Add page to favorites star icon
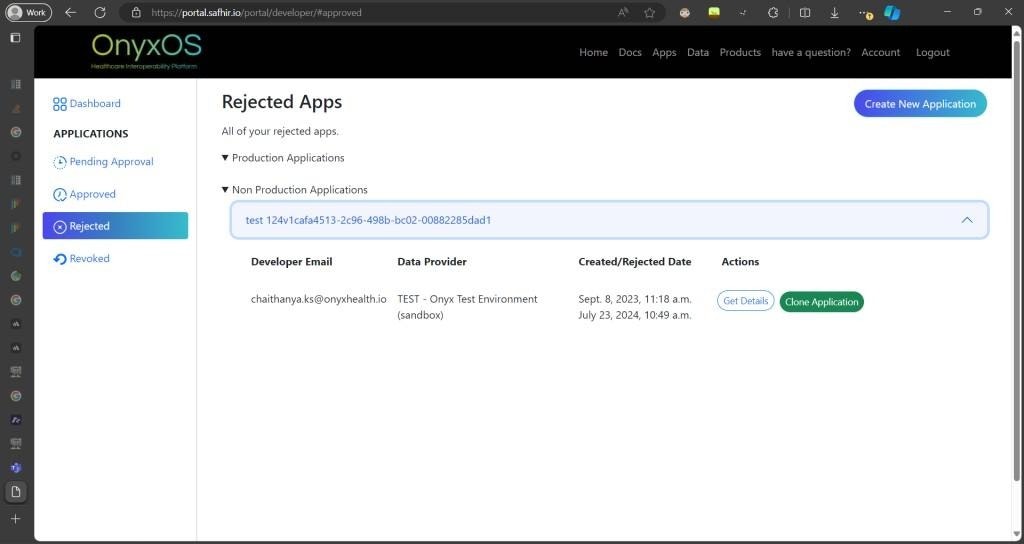Image resolution: width=1024 pixels, height=544 pixels. tap(650, 13)
